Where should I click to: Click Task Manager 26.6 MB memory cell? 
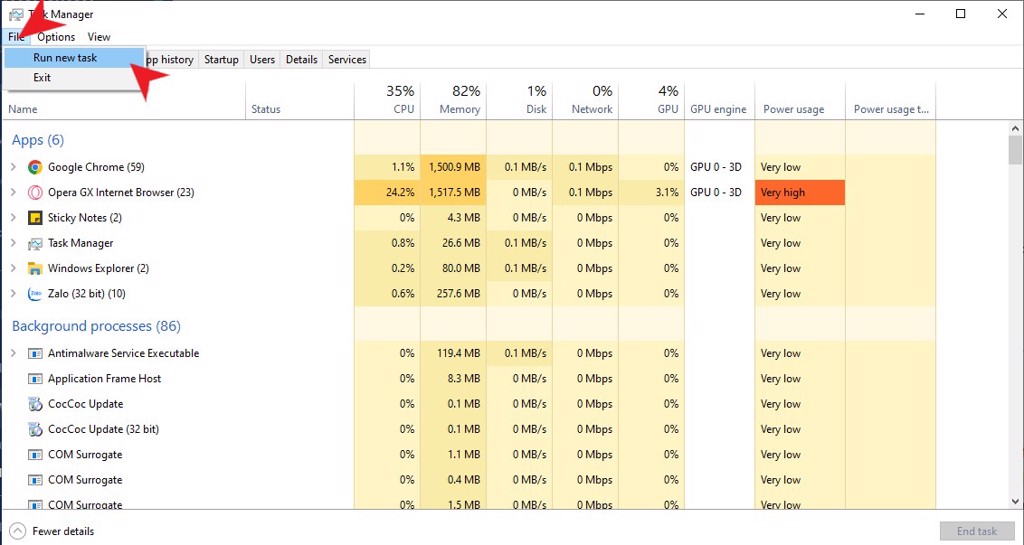[453, 243]
